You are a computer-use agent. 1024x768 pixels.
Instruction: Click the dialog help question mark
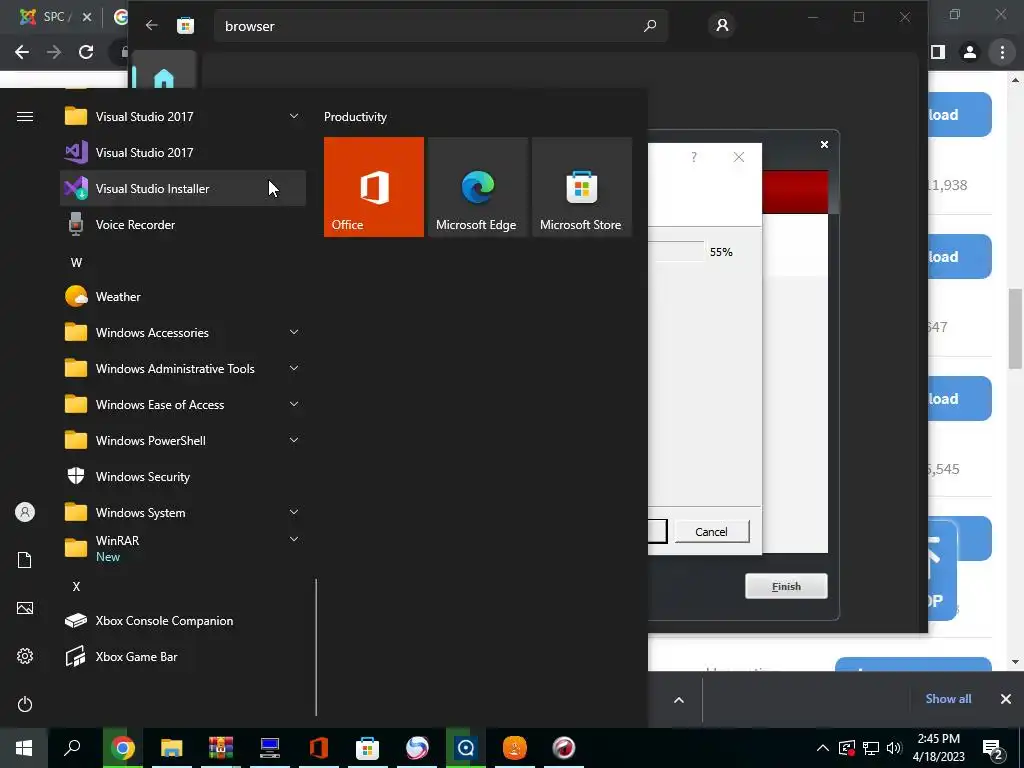pyautogui.click(x=694, y=157)
